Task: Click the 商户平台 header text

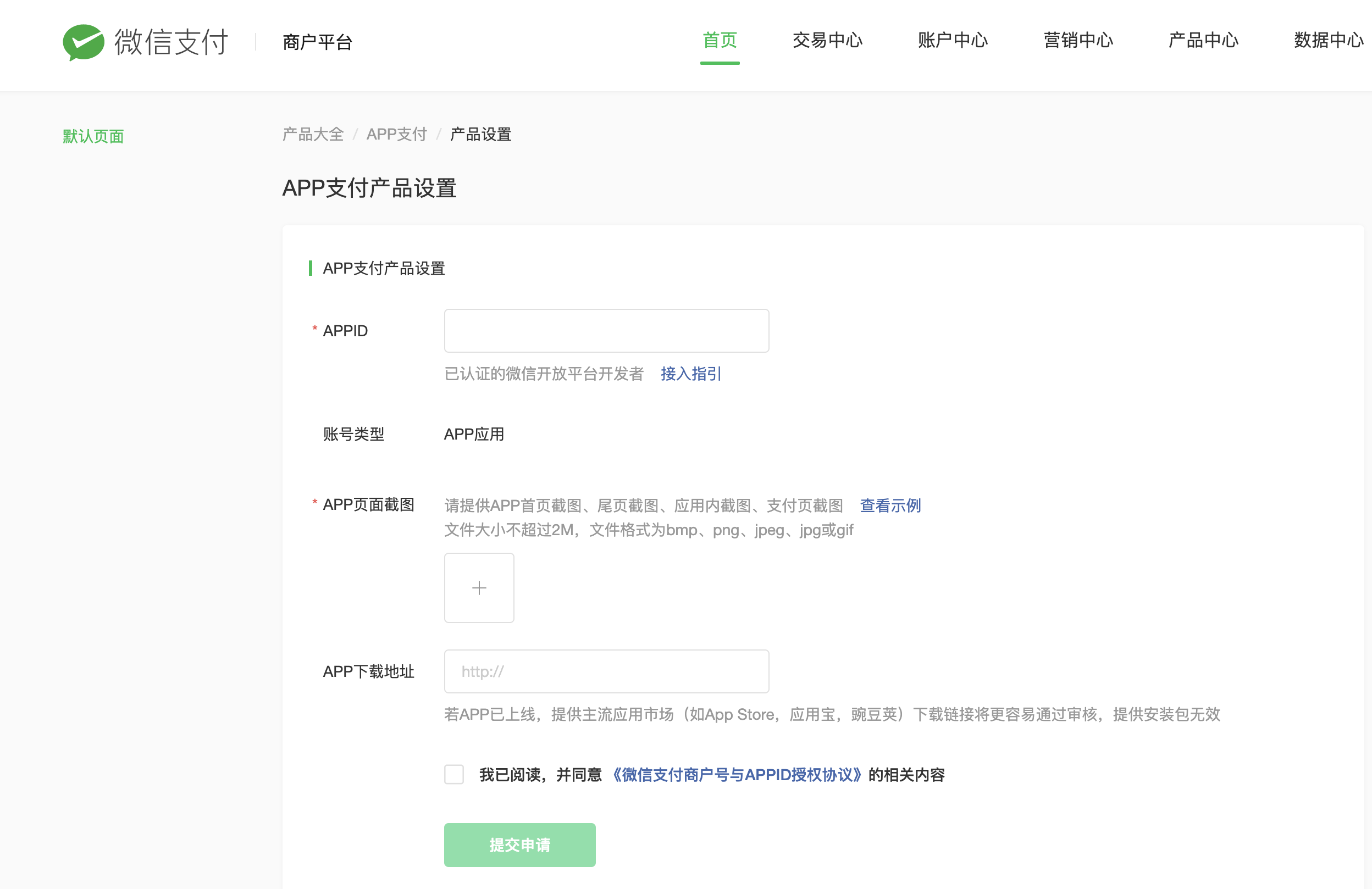Action: pos(317,42)
